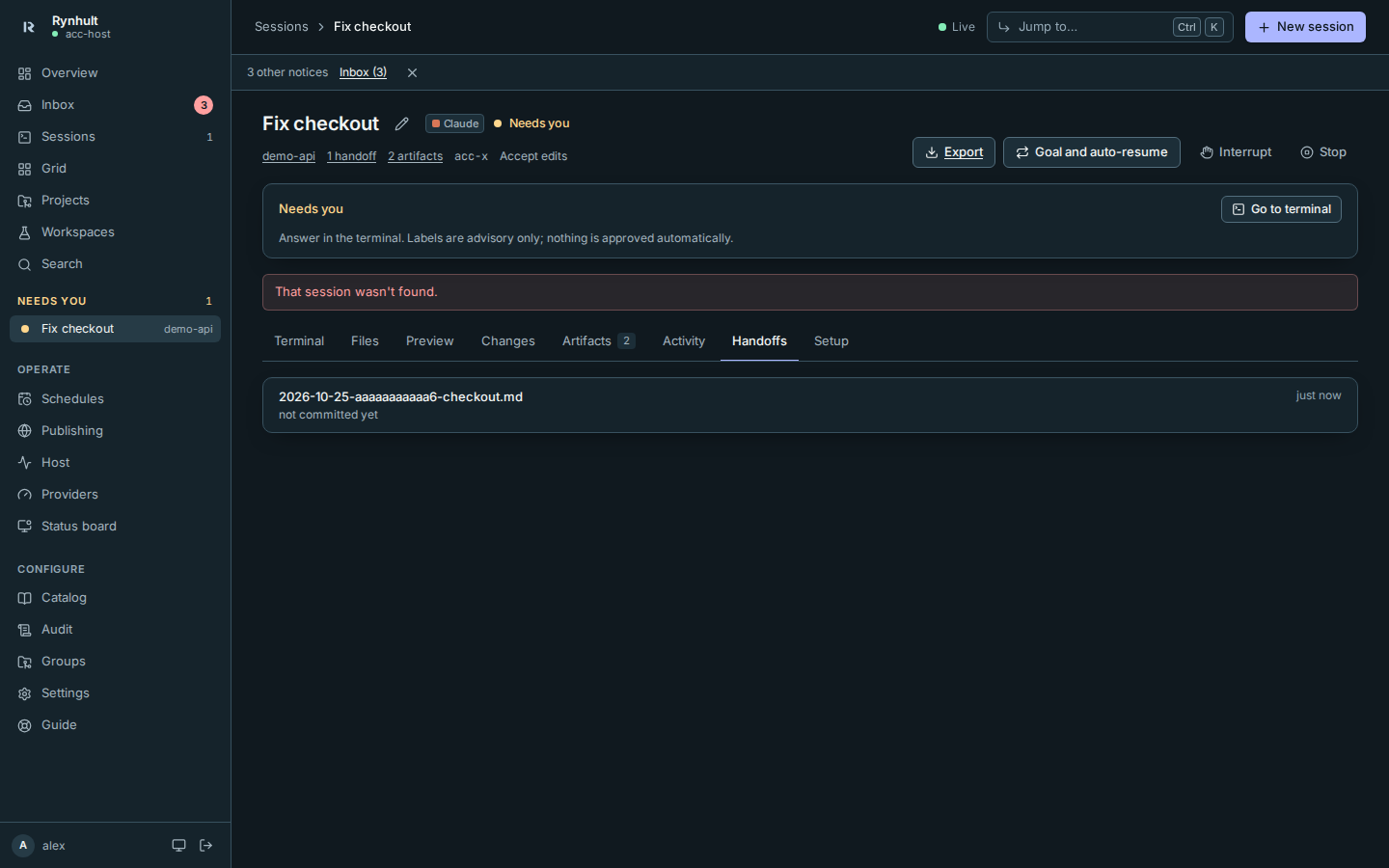The width and height of the screenshot is (1389, 868).
Task: Switch to the Changes tab
Action: coord(508,341)
